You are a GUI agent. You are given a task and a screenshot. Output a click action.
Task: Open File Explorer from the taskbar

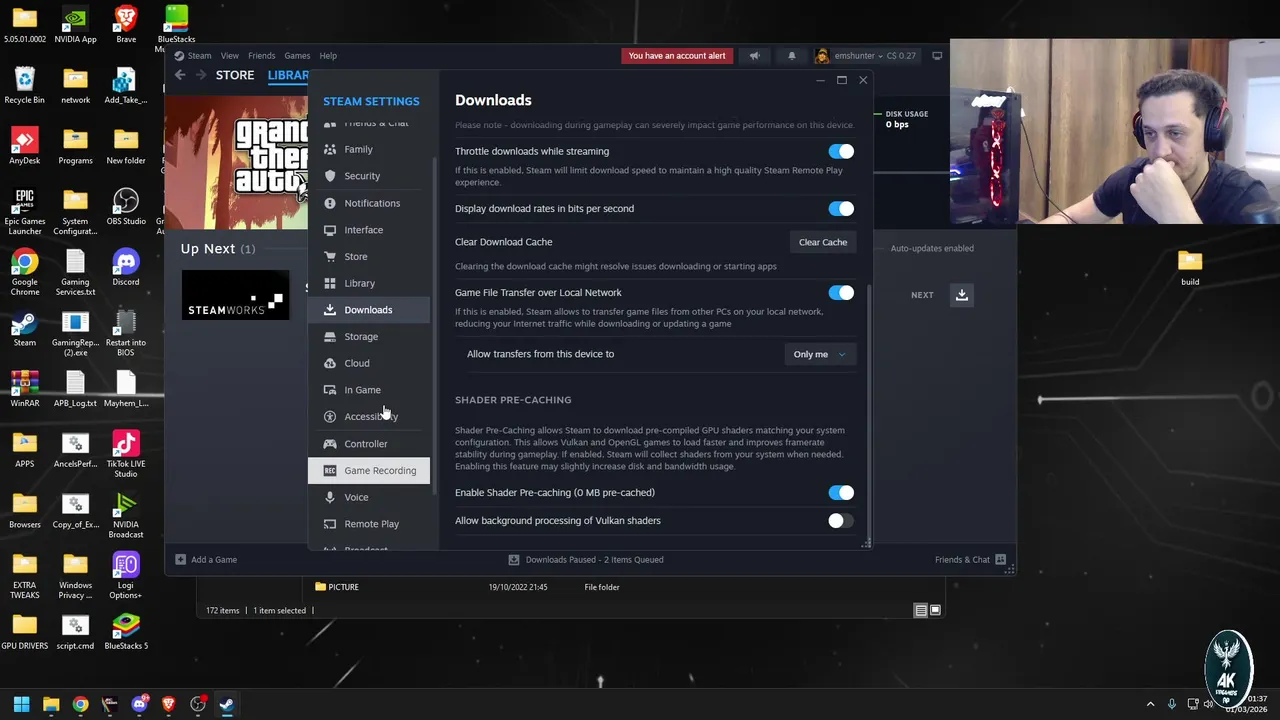(x=51, y=704)
